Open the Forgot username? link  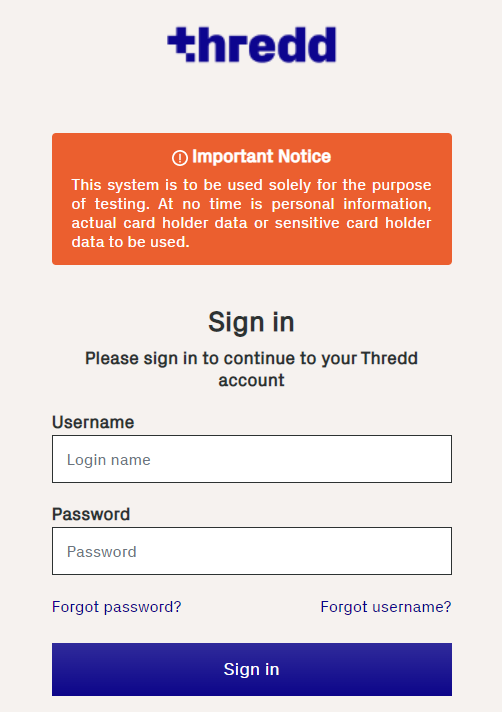(386, 607)
